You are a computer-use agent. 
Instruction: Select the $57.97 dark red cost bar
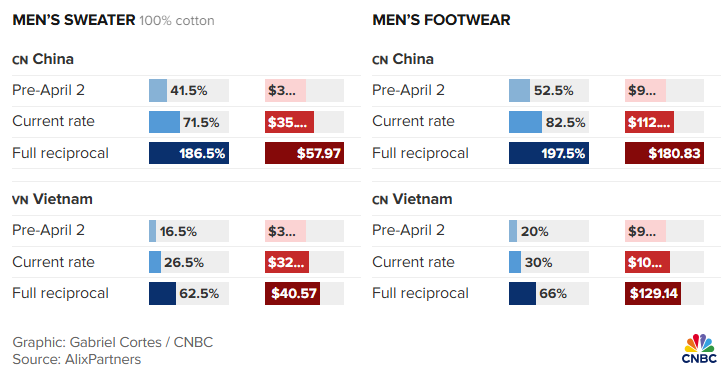[x=304, y=153]
